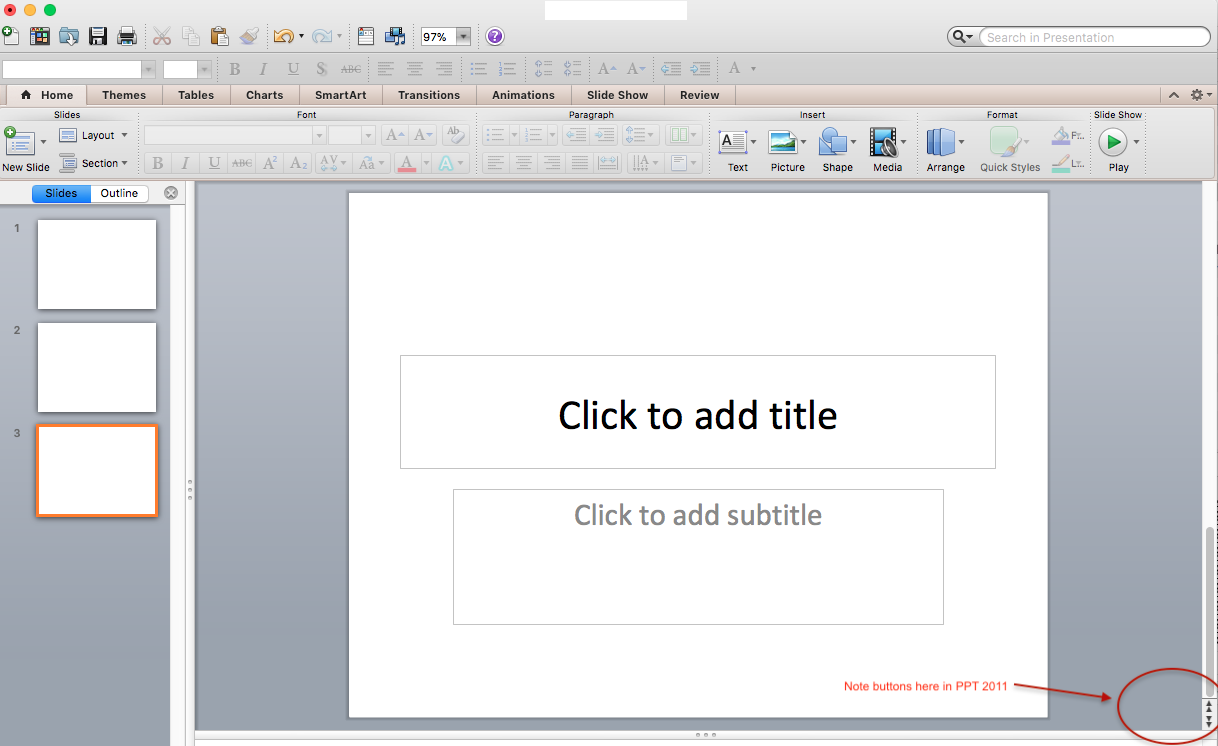Close the slides pane with X button

171,193
